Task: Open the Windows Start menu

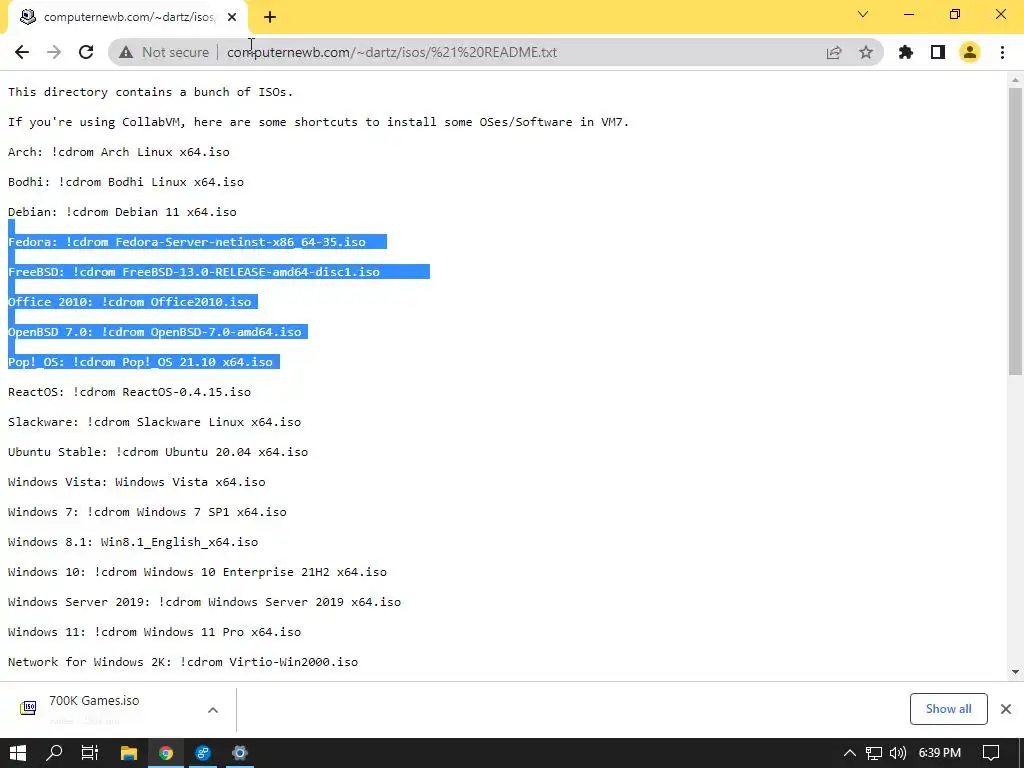Action: [18, 753]
